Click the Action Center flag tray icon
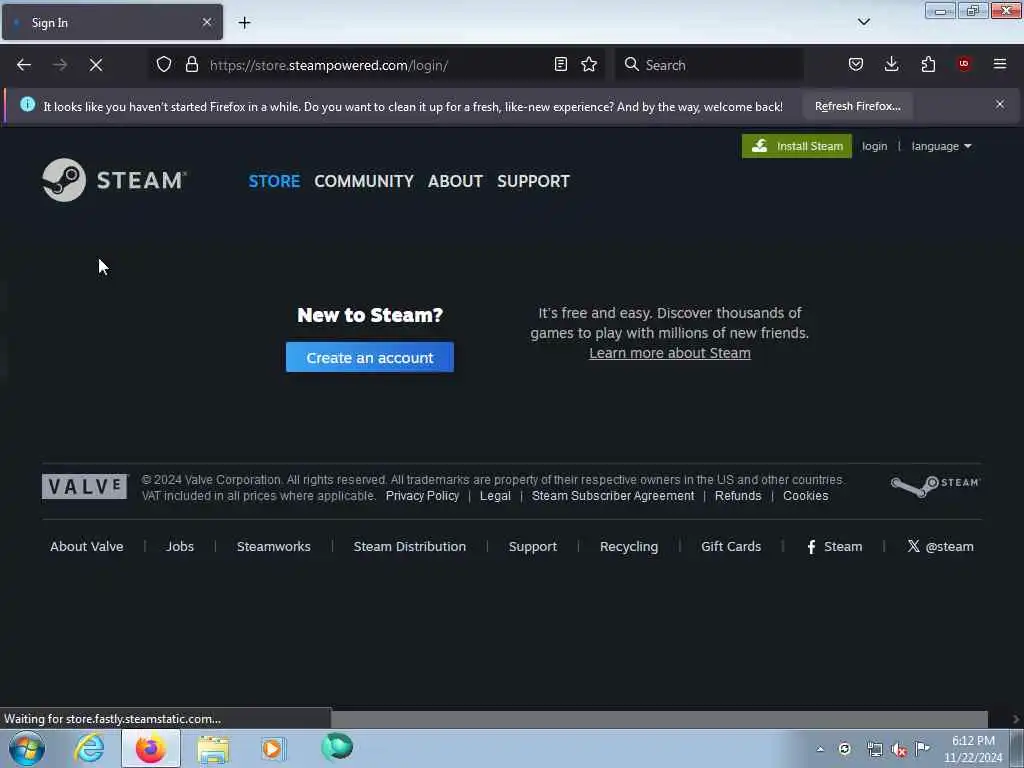This screenshot has width=1024, height=768. click(923, 749)
